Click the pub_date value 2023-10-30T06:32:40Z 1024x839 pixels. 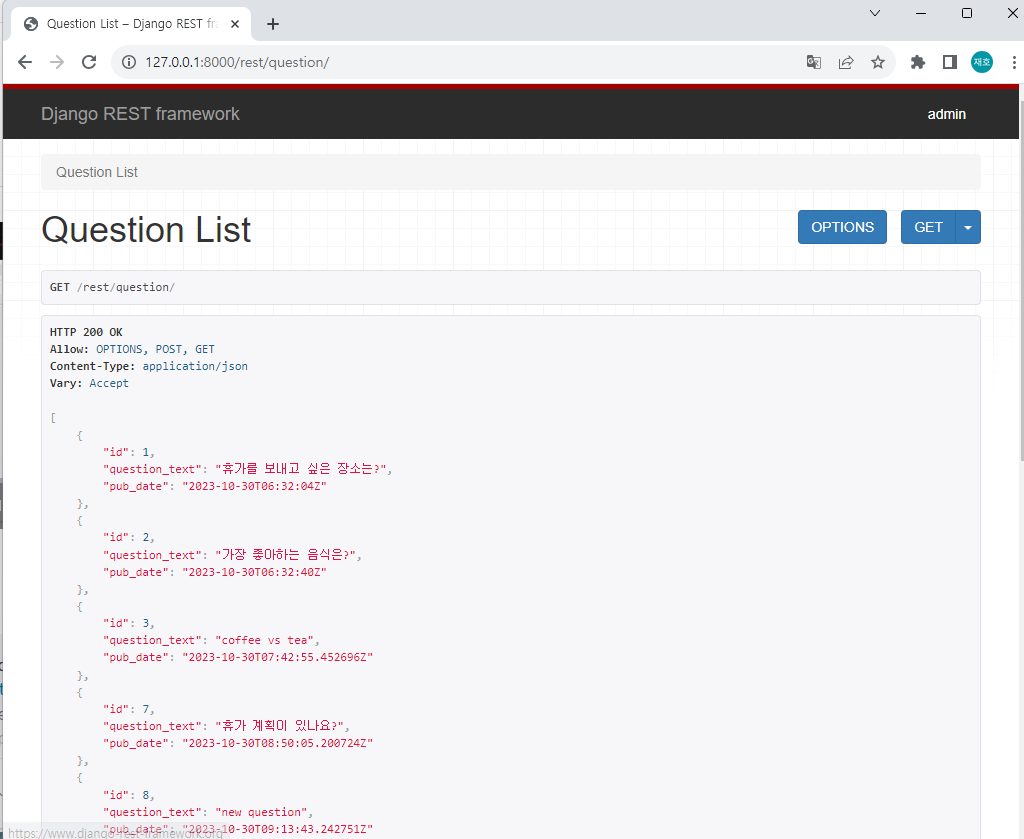click(x=254, y=572)
